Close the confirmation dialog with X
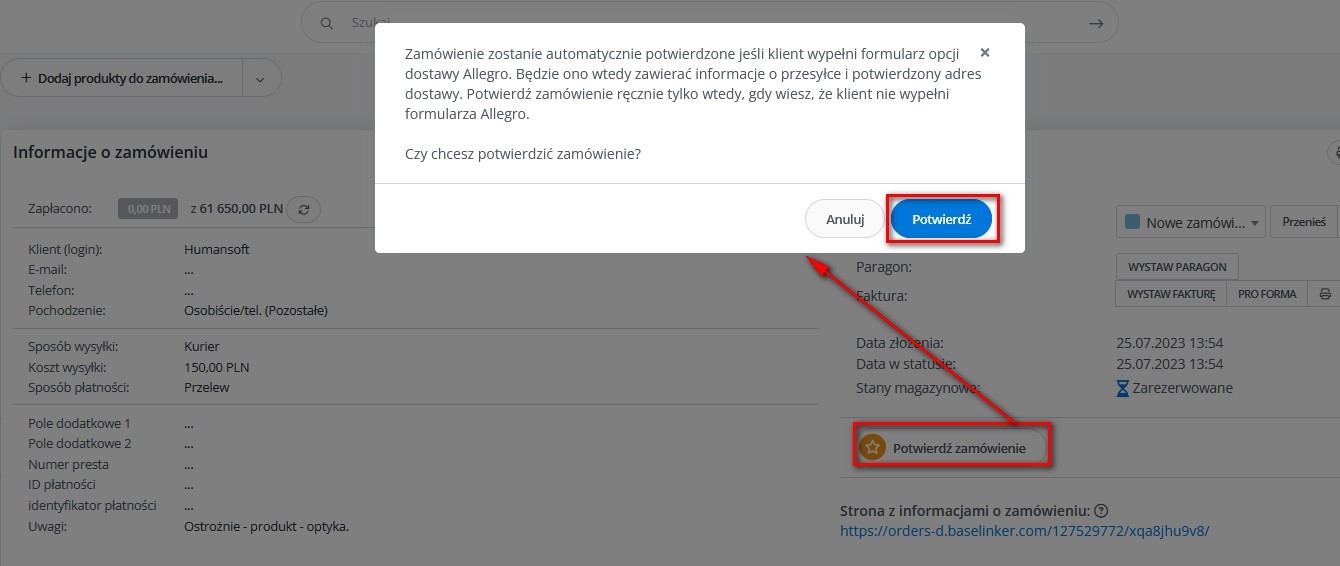 pyautogui.click(x=985, y=52)
